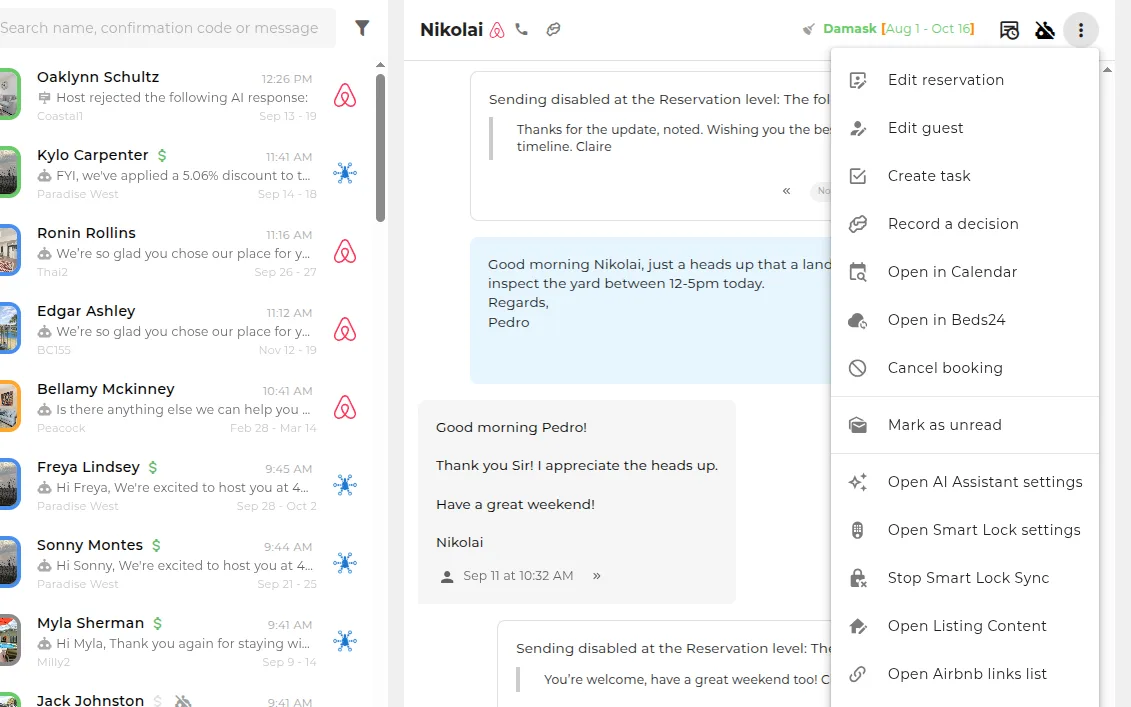Click guest avatar icon on Nikolai's message

pos(447,576)
